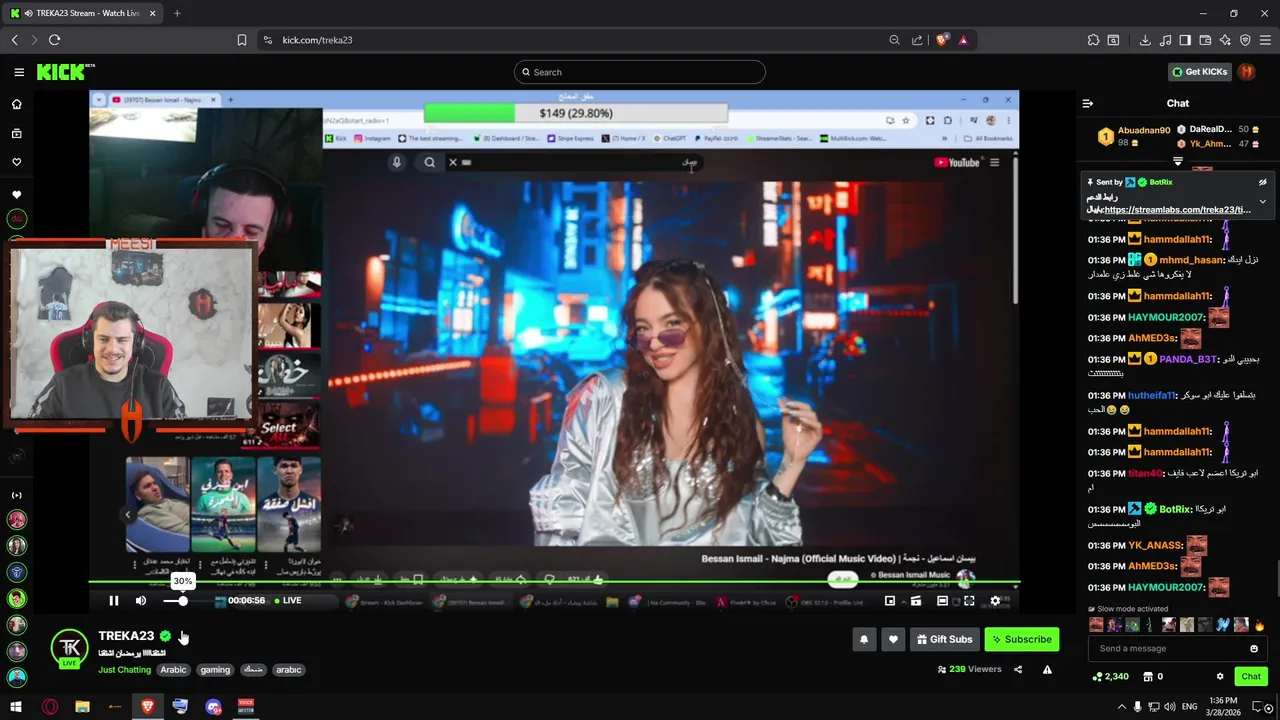Jump to LIVE in the player
The height and width of the screenshot is (720, 1280).
tap(287, 601)
